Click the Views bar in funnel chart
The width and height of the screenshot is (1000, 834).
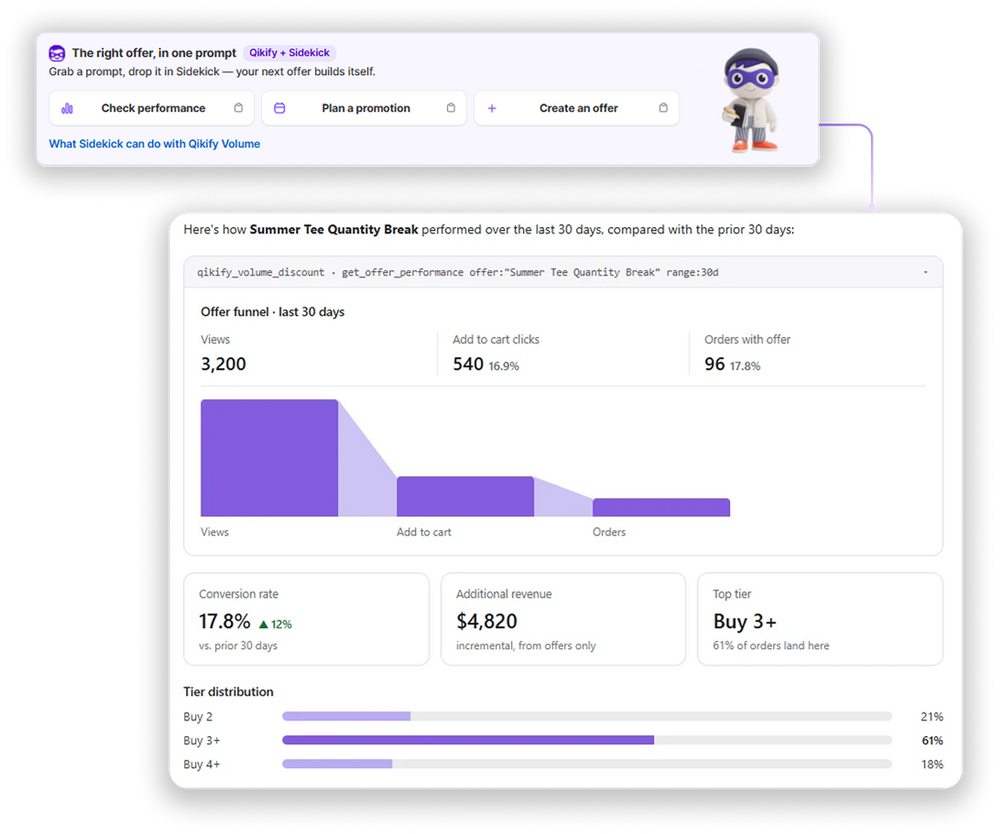(x=269, y=458)
